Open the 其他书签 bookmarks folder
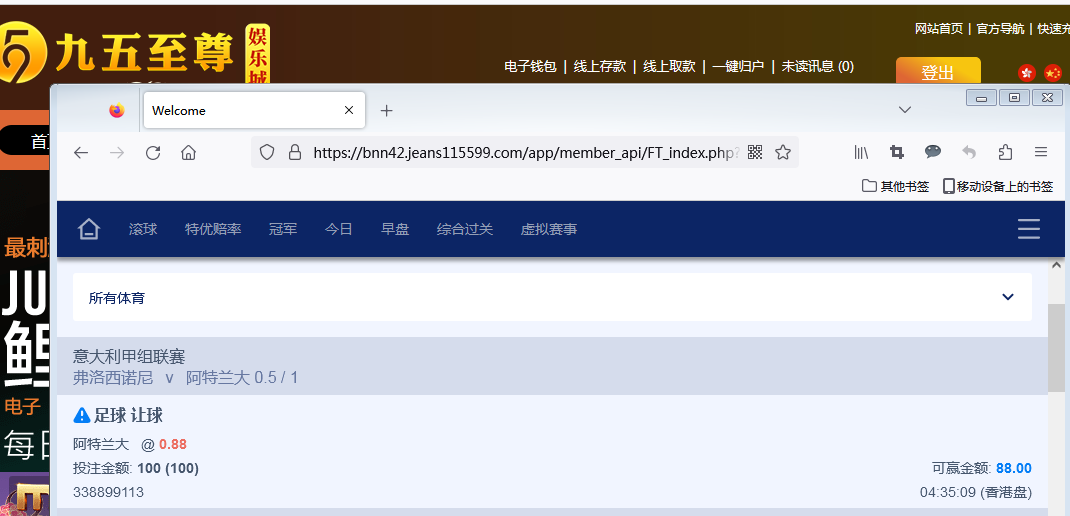The width and height of the screenshot is (1070, 516). tap(895, 186)
